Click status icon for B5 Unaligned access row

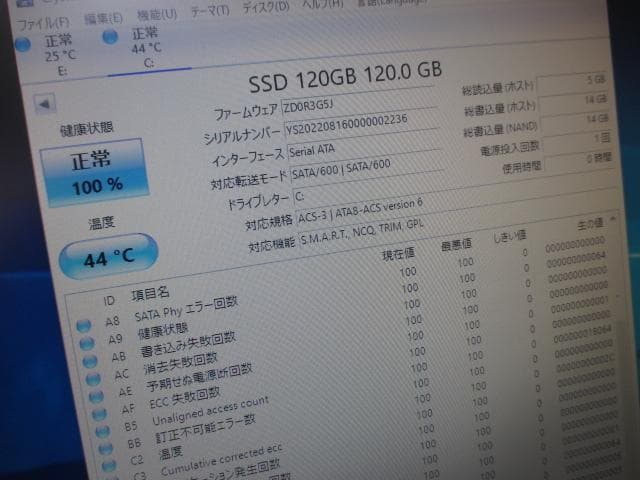(x=102, y=431)
